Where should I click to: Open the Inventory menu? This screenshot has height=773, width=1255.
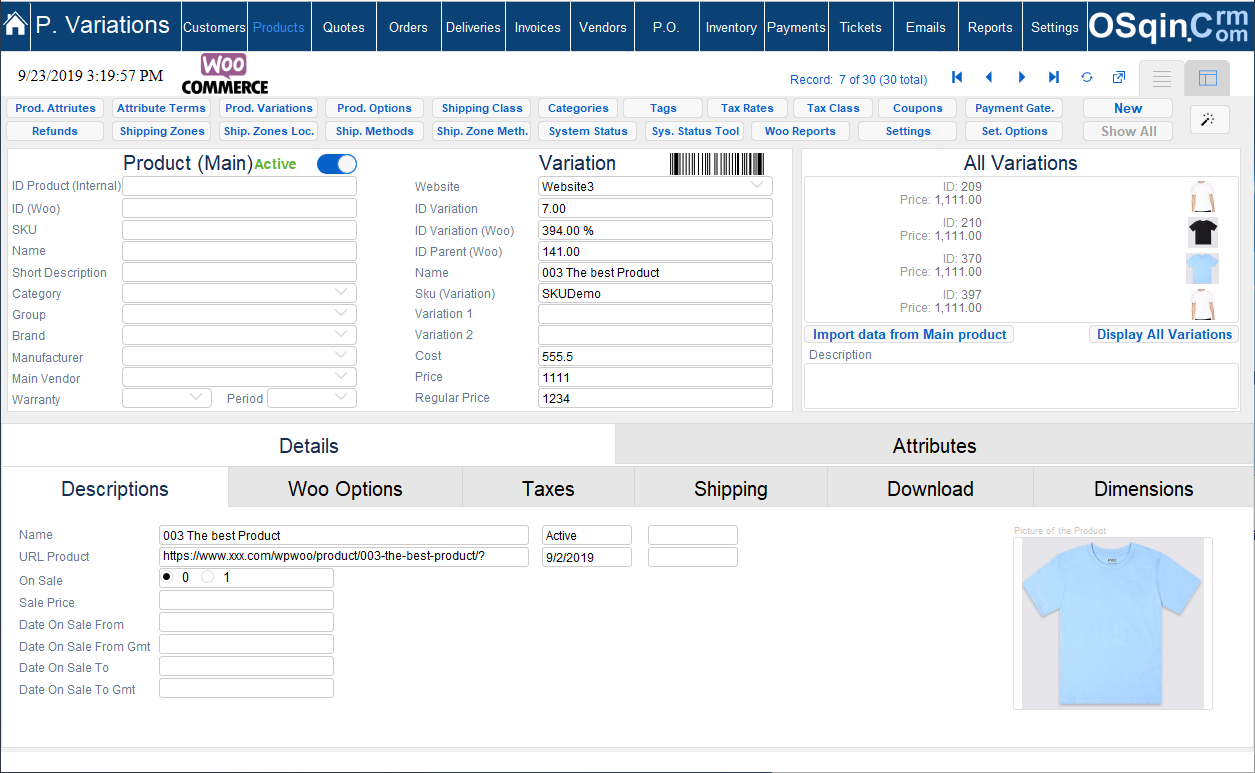731,27
